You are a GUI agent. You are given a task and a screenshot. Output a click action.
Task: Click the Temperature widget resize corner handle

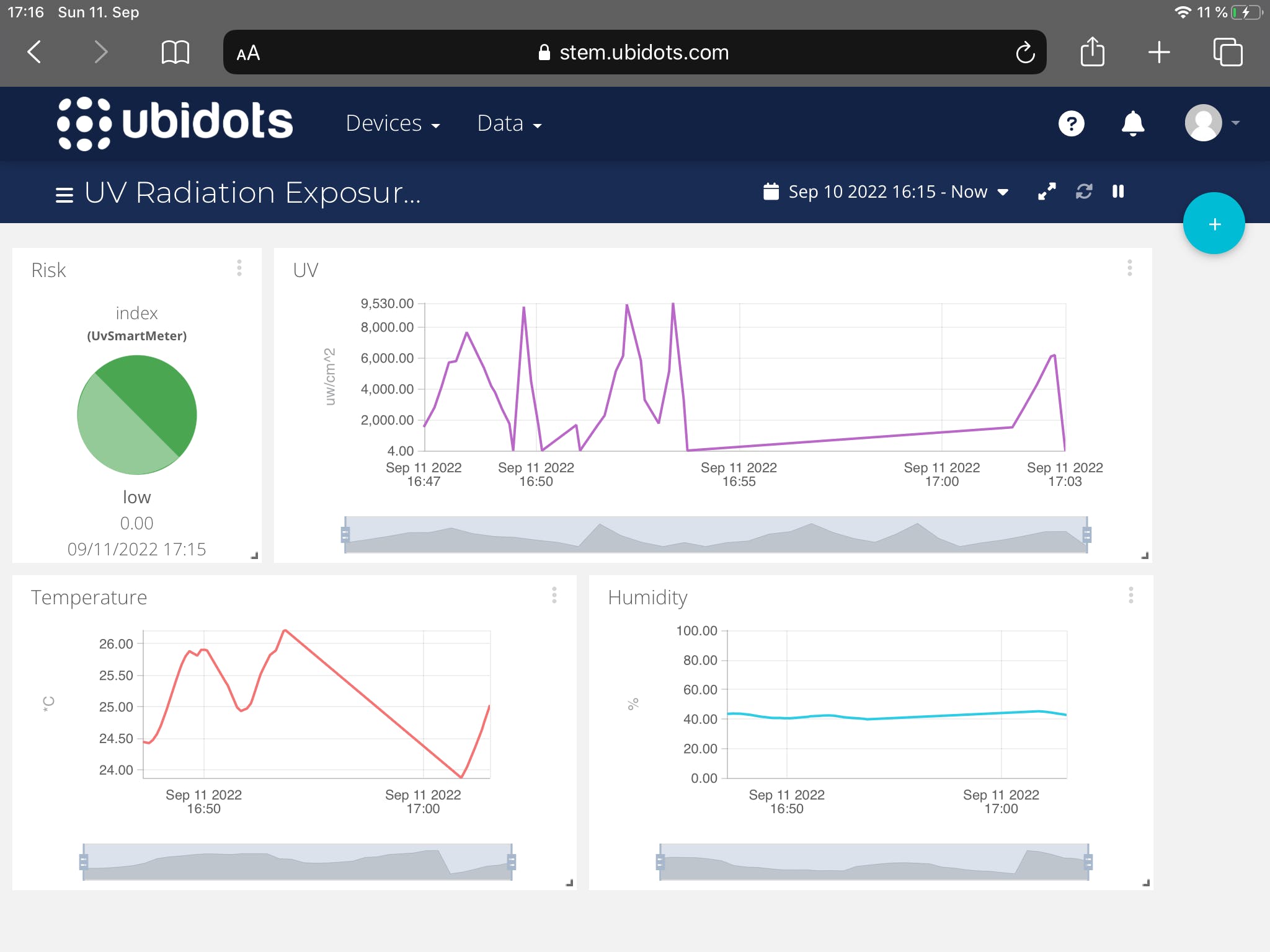pyautogui.click(x=569, y=883)
